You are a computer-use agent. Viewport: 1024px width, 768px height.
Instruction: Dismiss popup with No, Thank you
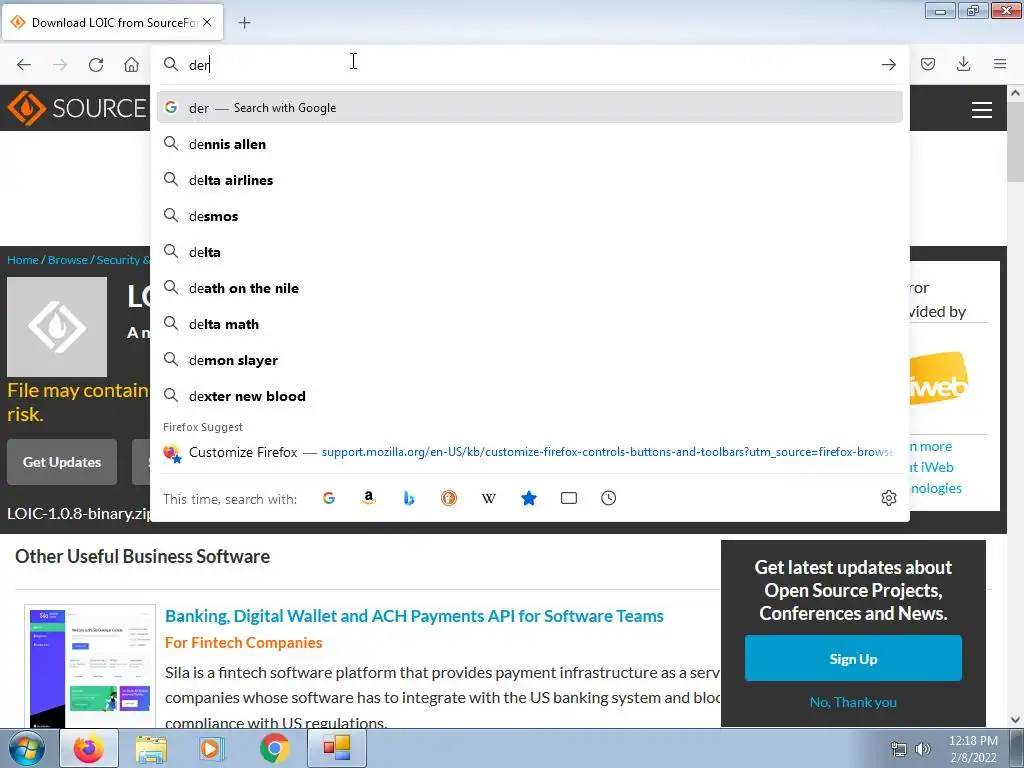[x=853, y=702]
